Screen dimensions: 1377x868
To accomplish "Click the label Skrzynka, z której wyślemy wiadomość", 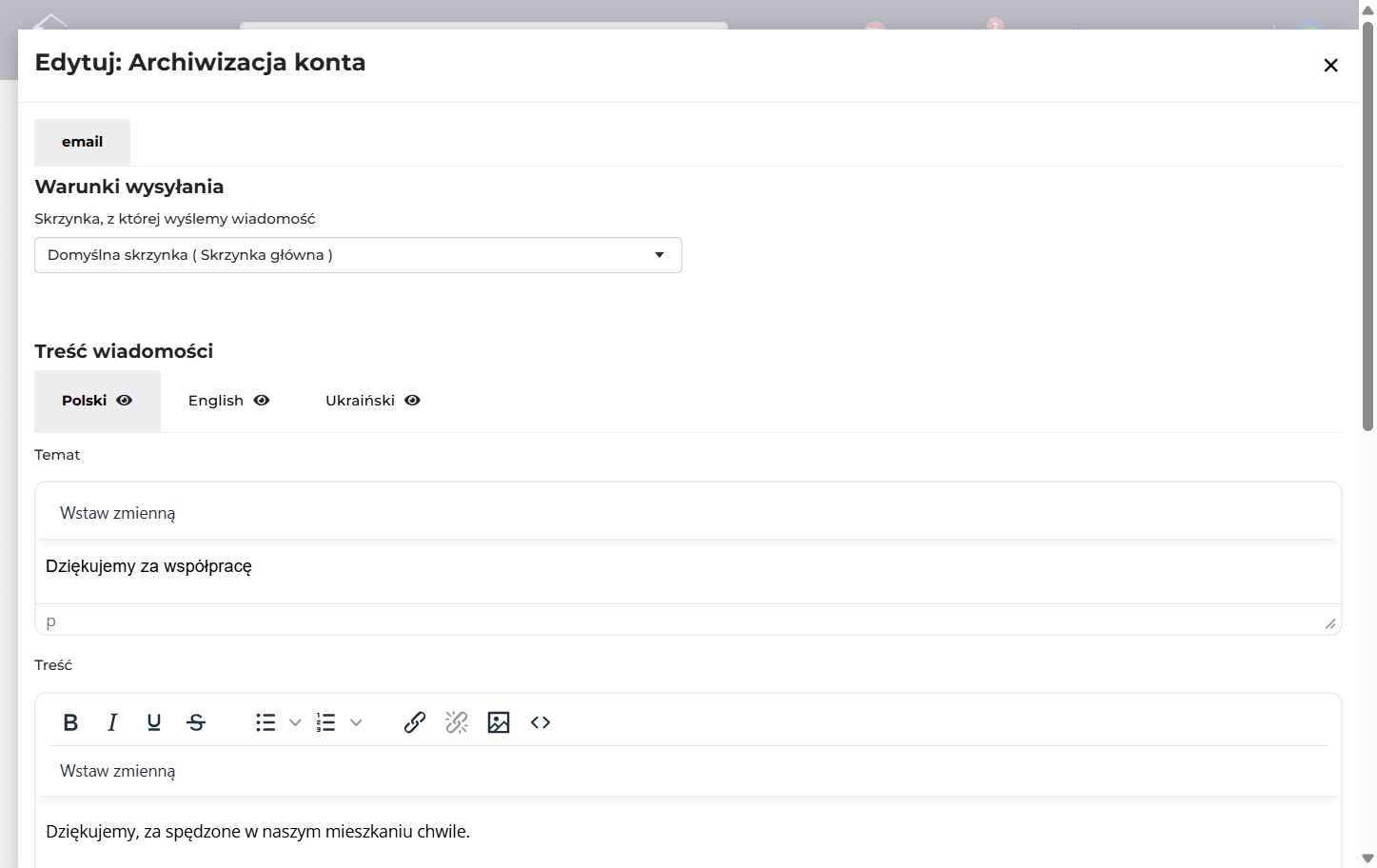I will pyautogui.click(x=175, y=219).
